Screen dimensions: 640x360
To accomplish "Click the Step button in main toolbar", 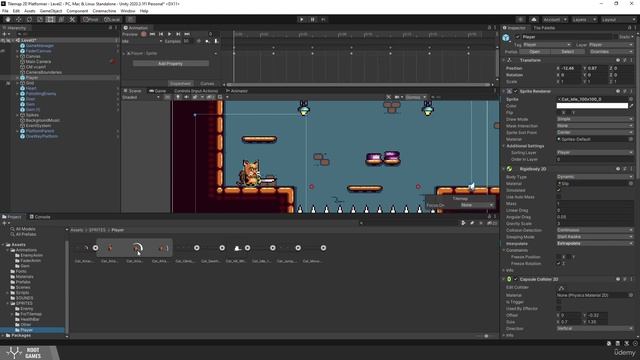I will coord(324,19).
